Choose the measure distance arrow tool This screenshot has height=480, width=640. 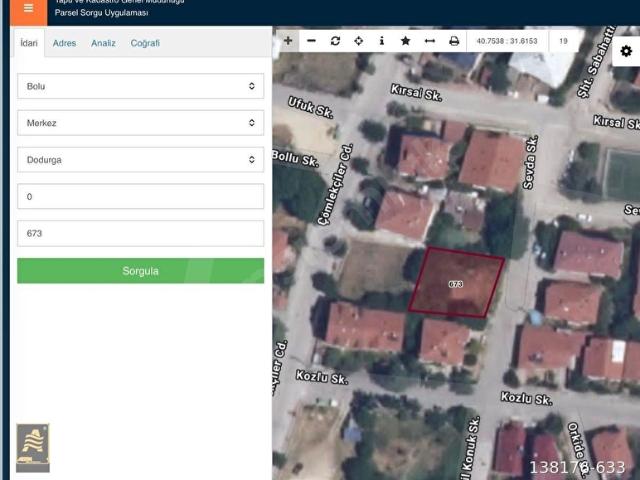coord(429,40)
